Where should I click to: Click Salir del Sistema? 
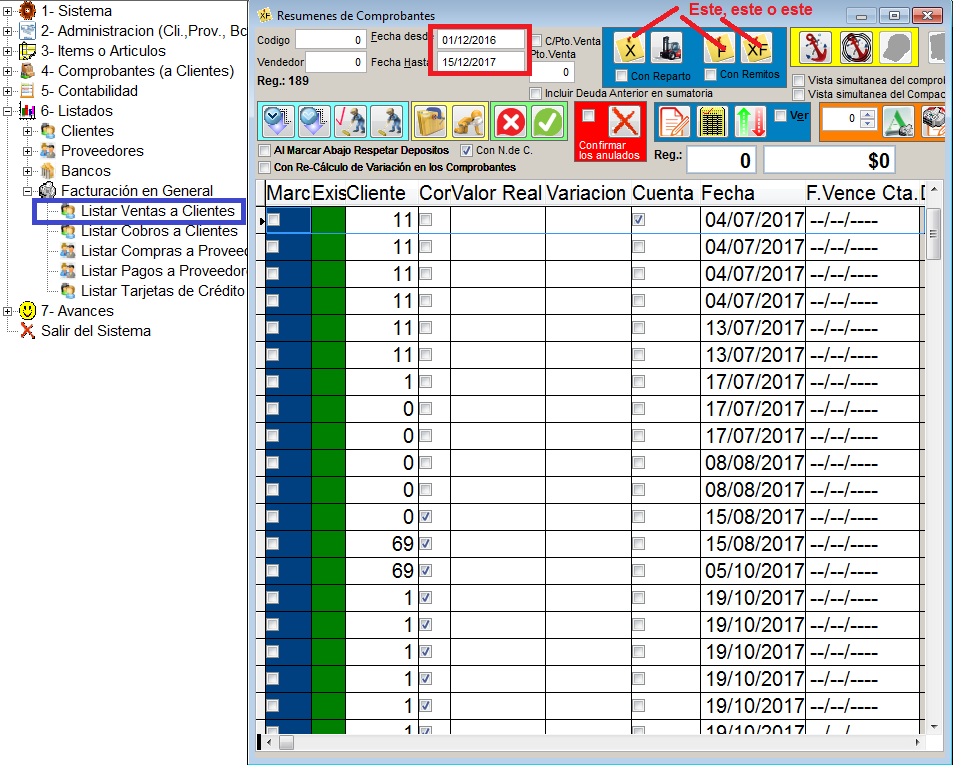click(x=96, y=331)
